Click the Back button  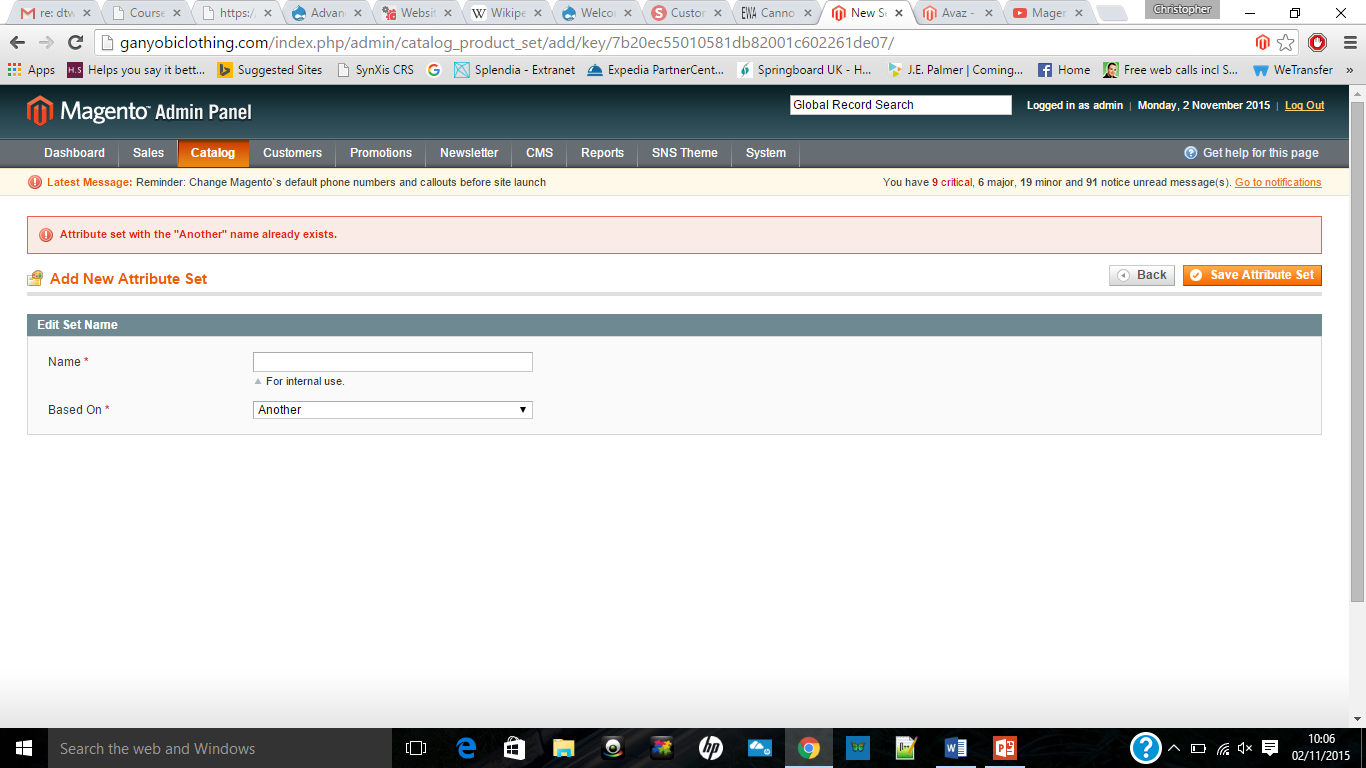1141,275
